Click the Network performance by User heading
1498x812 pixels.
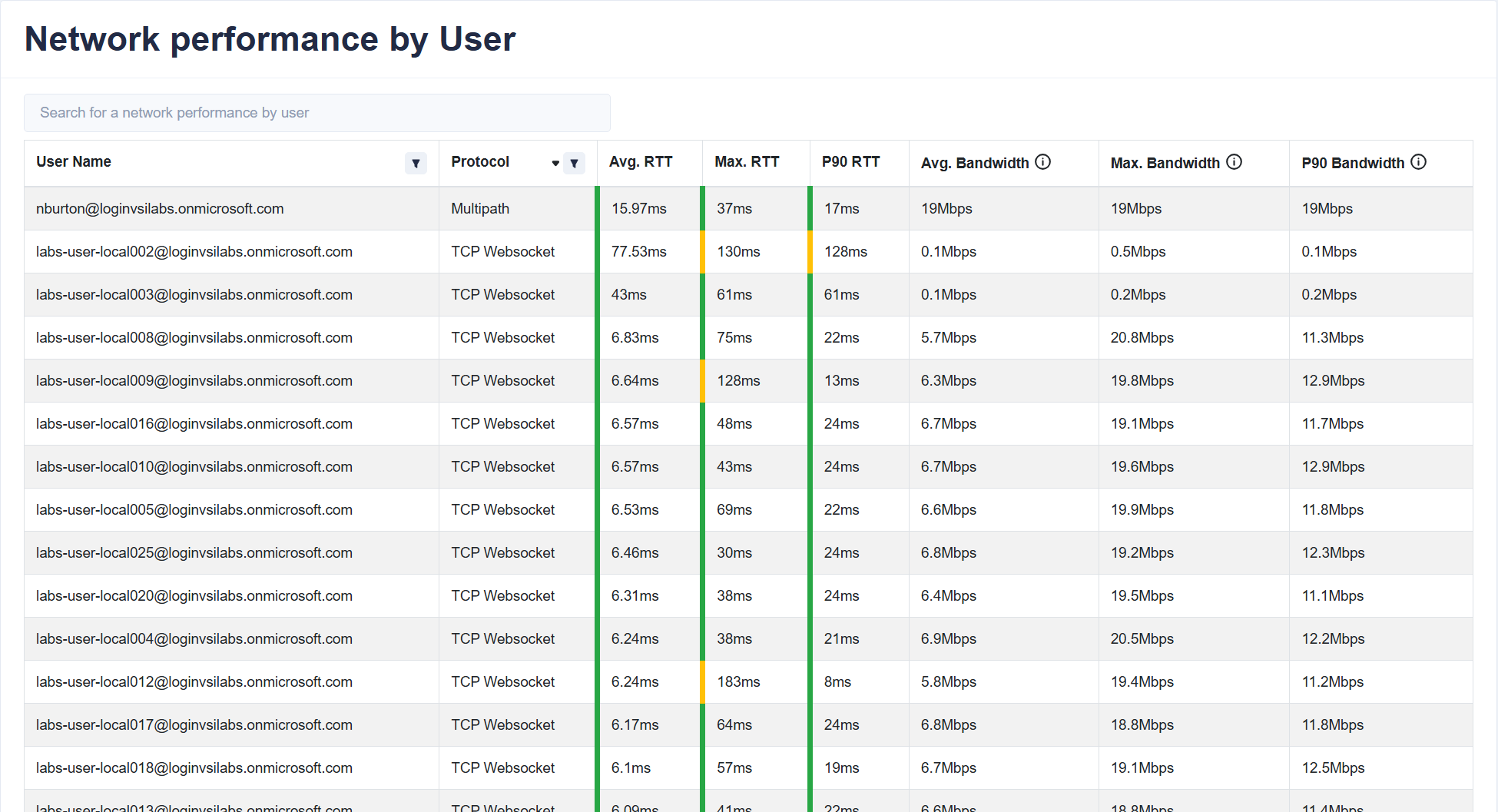pyautogui.click(x=270, y=39)
